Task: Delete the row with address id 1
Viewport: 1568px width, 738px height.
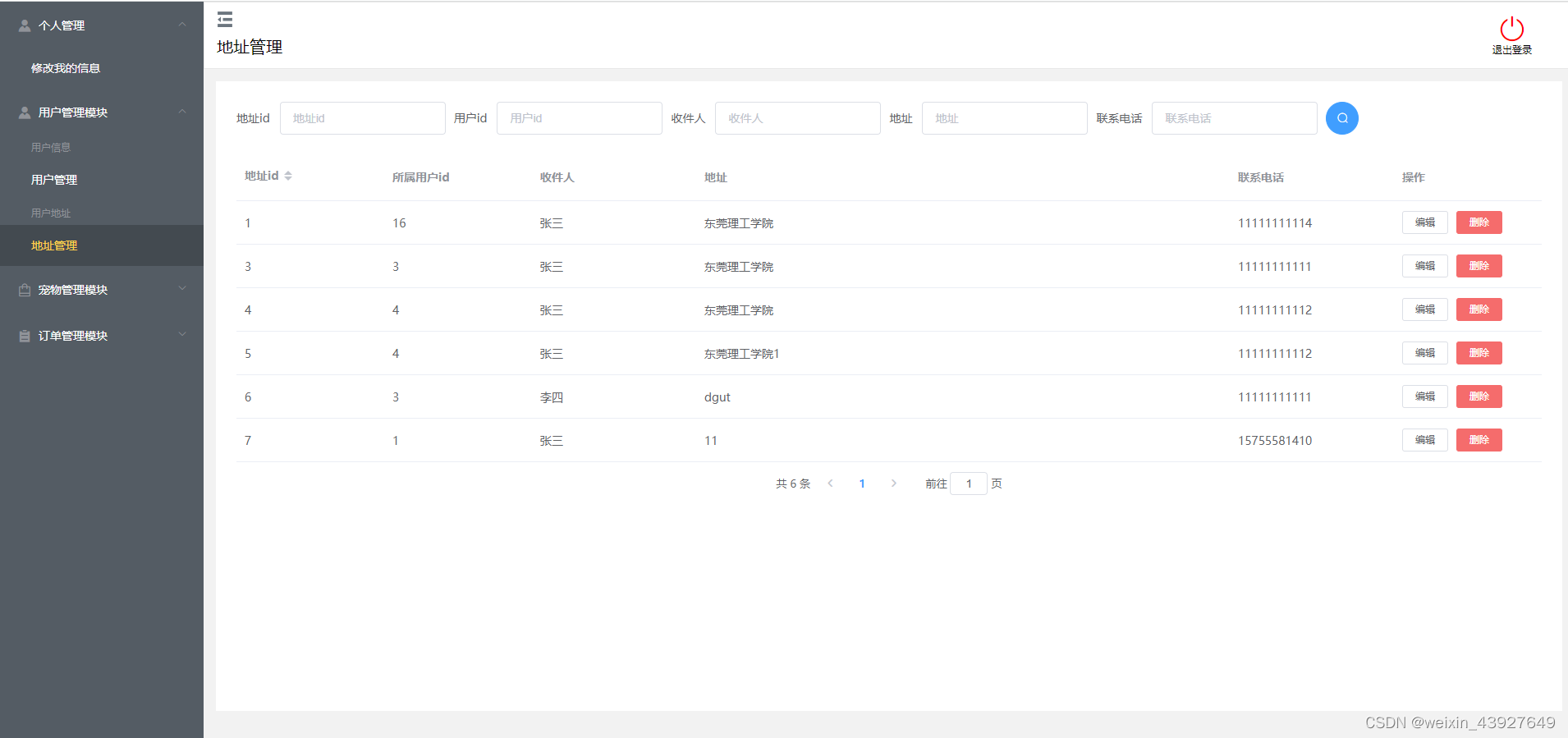Action: click(1479, 222)
